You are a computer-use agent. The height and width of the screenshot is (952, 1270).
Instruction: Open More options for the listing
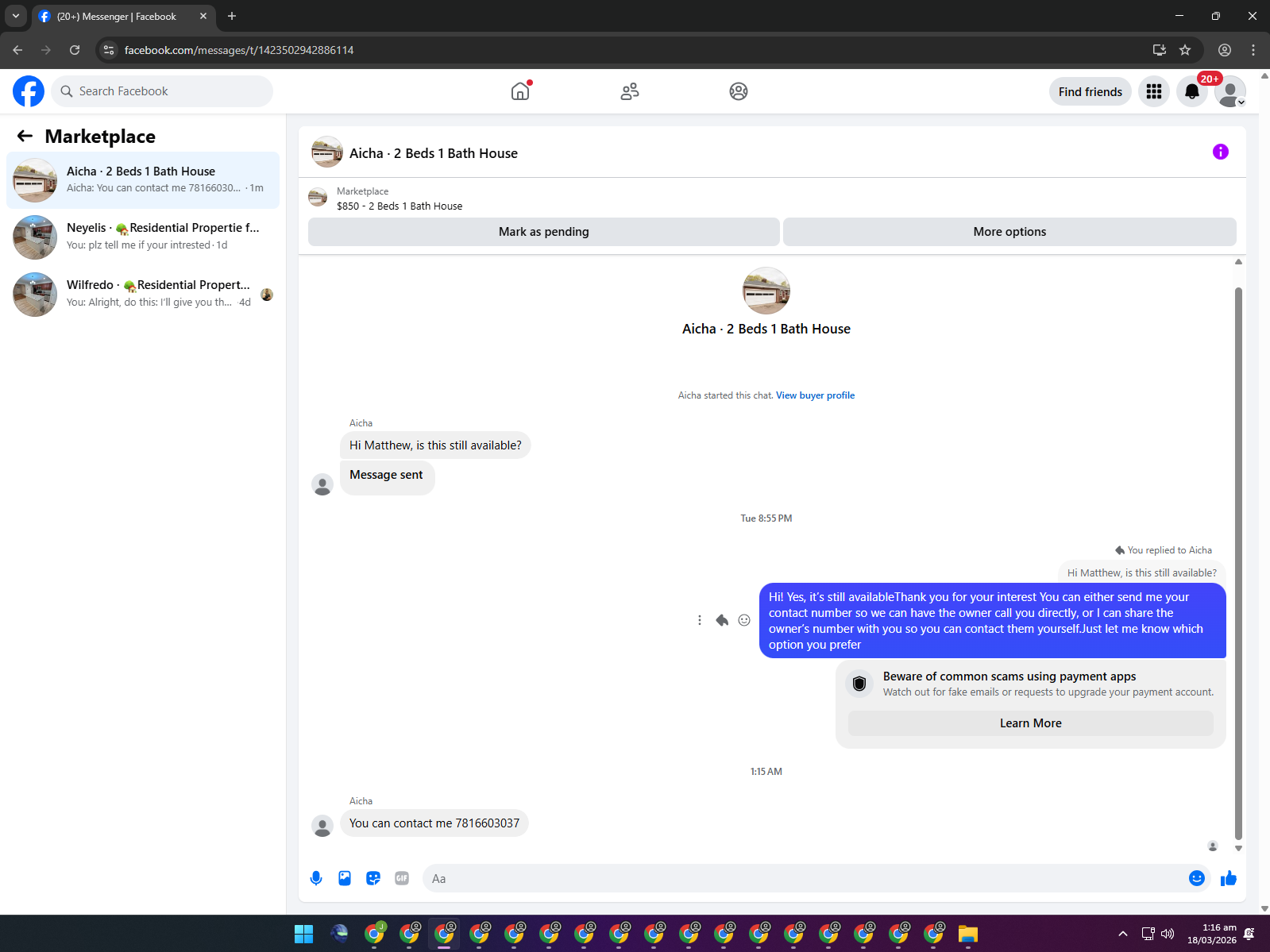[1009, 232]
